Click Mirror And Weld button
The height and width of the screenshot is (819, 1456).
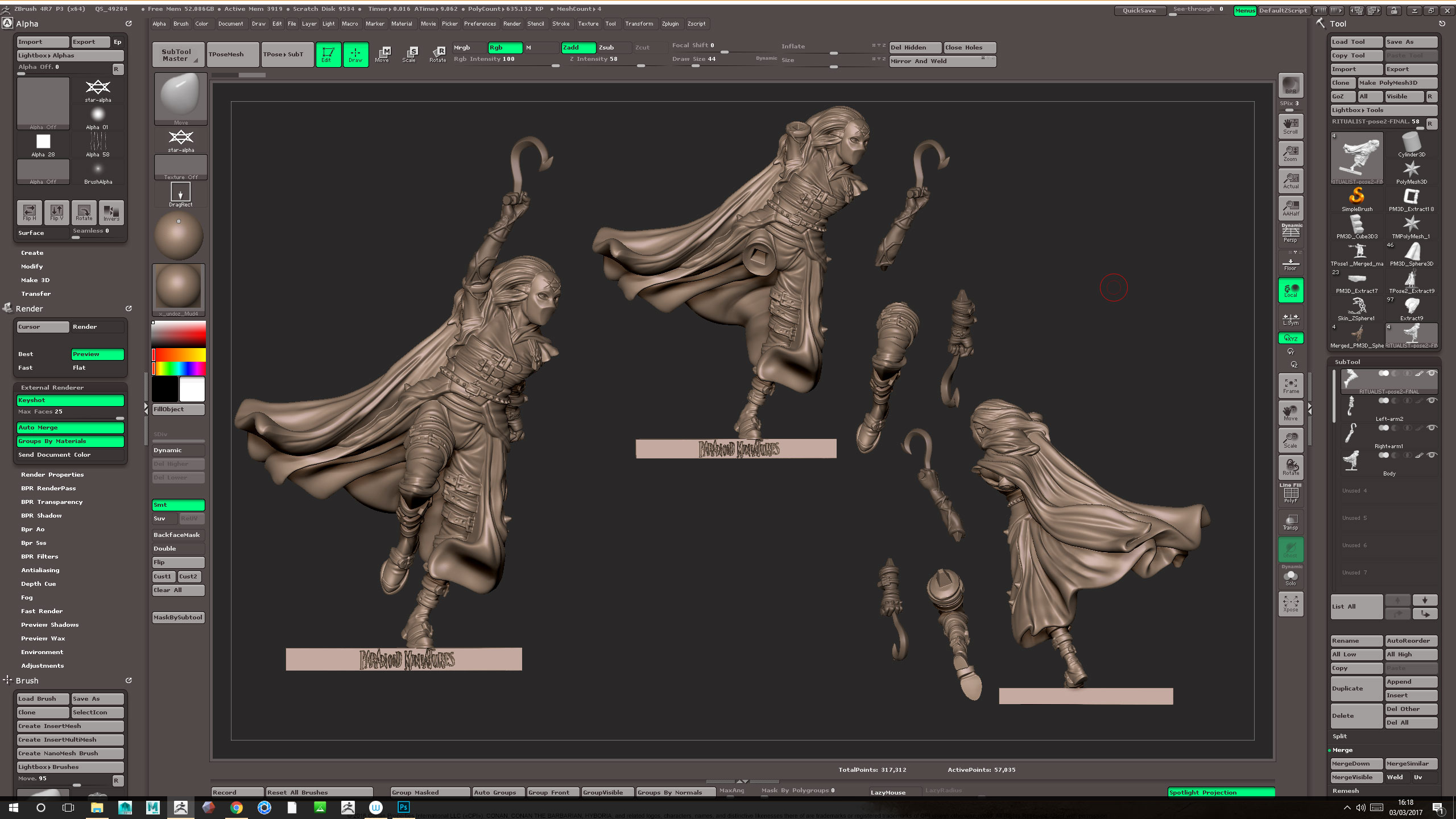coord(942,61)
